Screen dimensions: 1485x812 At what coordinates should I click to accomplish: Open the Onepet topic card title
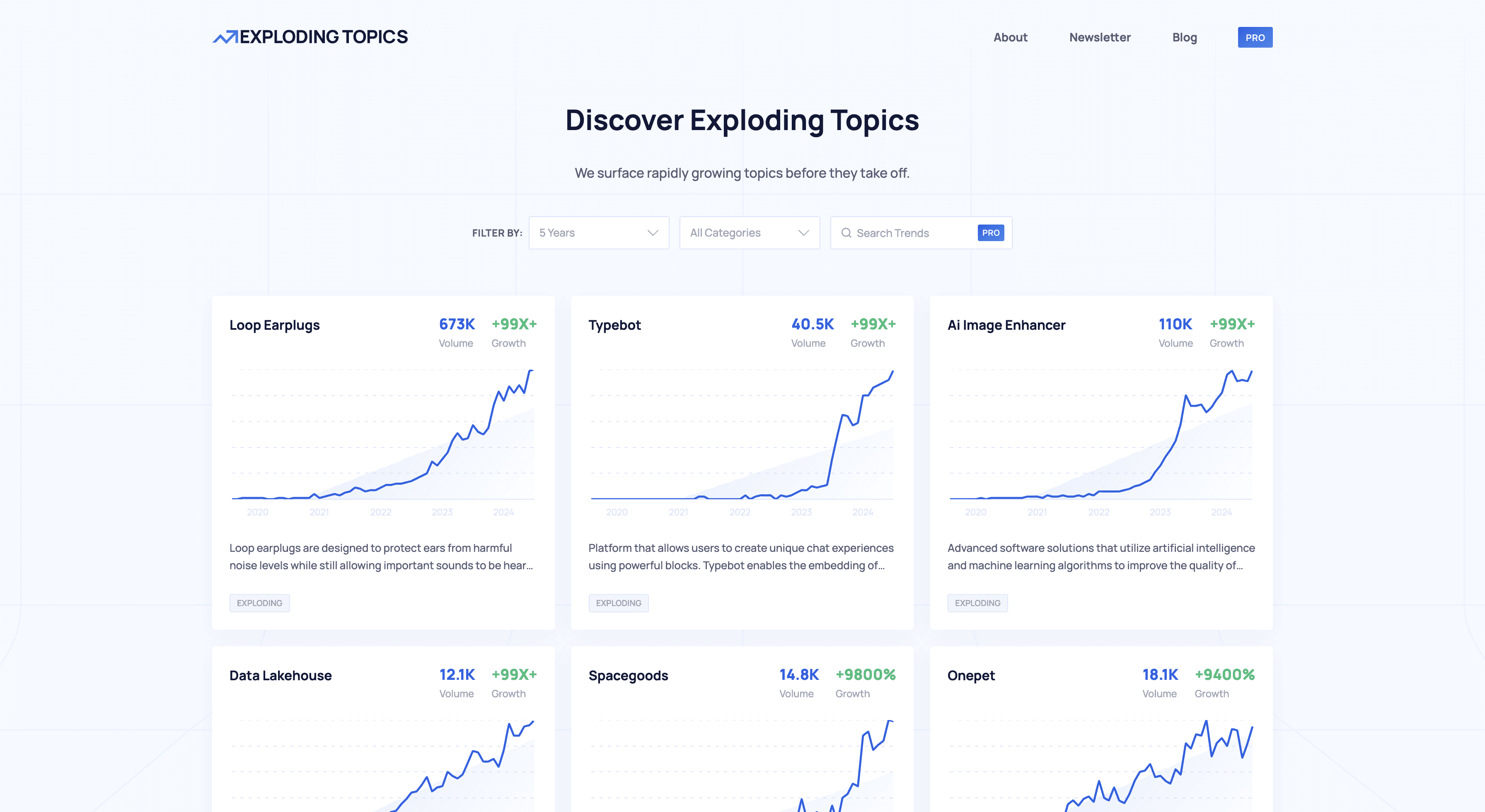pos(971,675)
